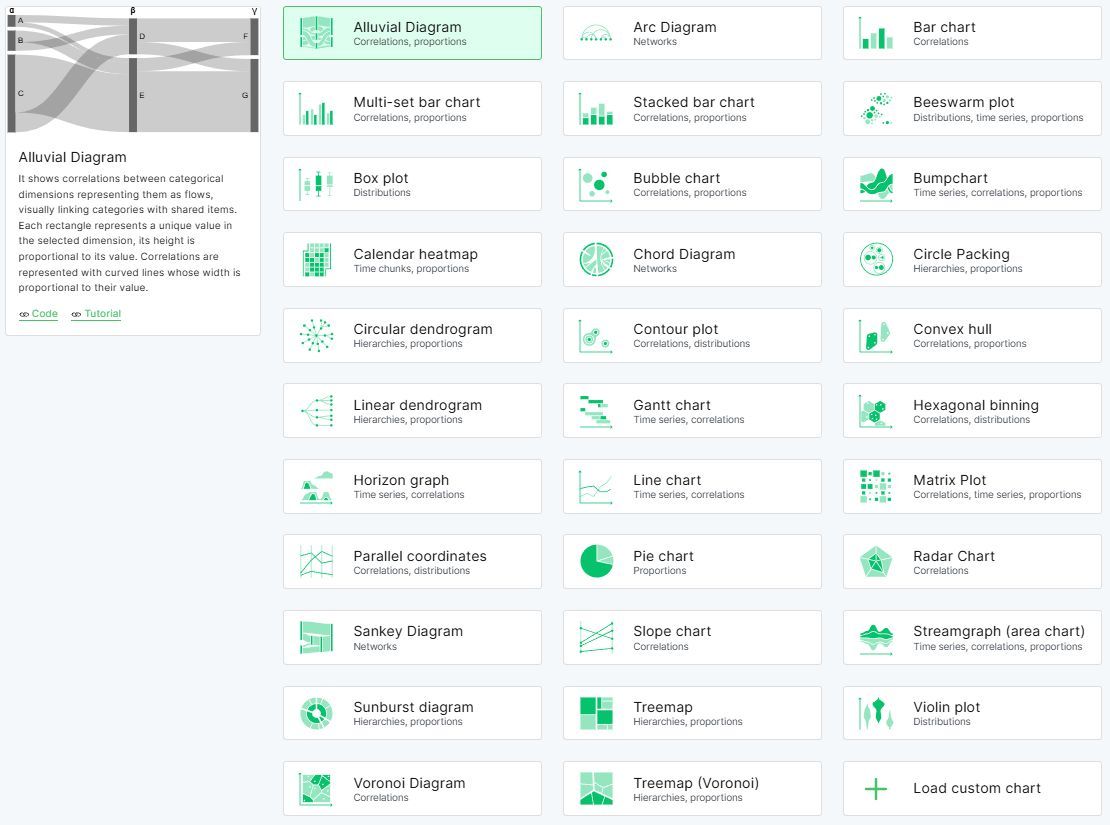Viewport: 1110px width, 825px height.
Task: Click the Slope chart icon
Action: click(x=596, y=637)
